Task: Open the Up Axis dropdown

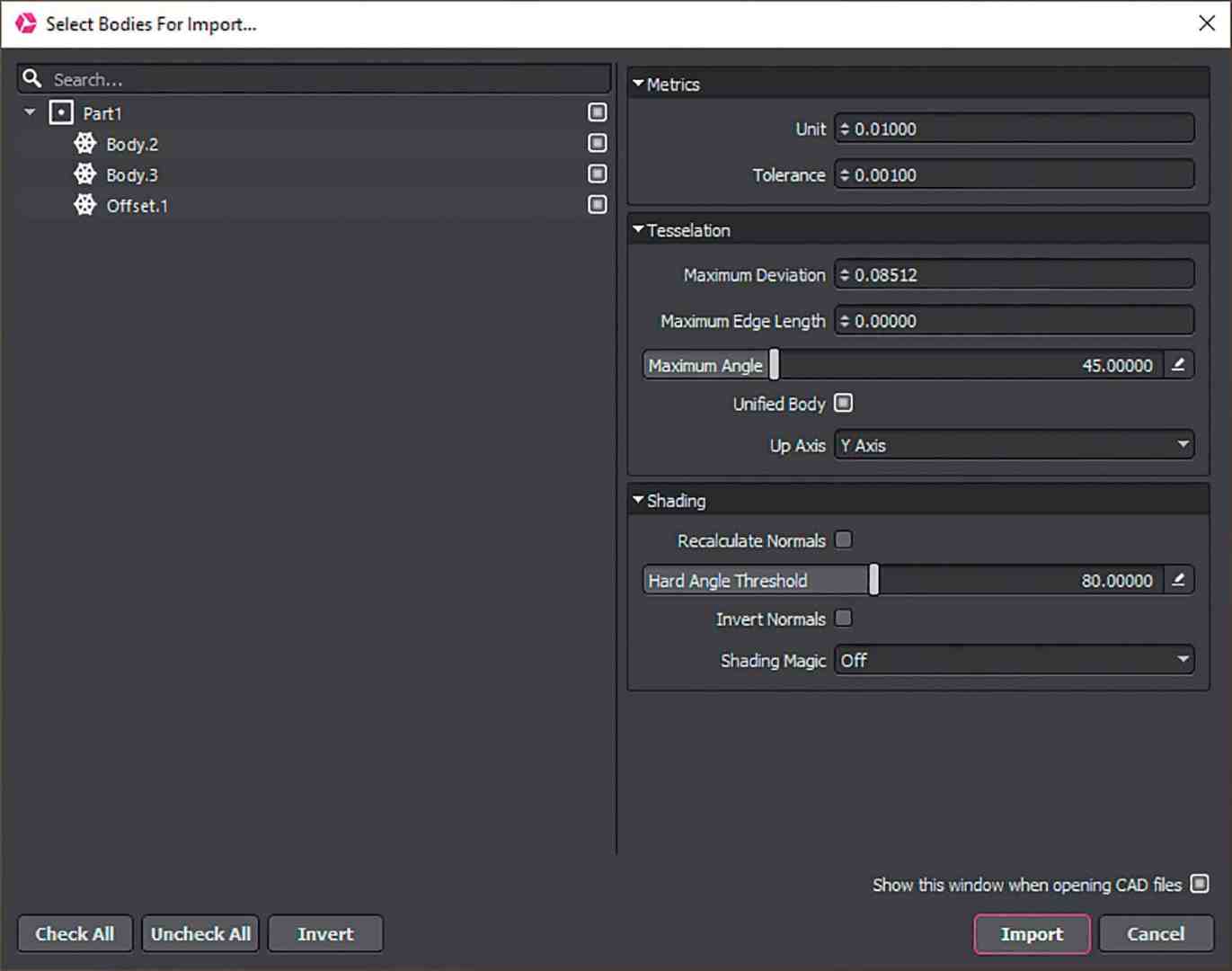Action: coord(1014,444)
